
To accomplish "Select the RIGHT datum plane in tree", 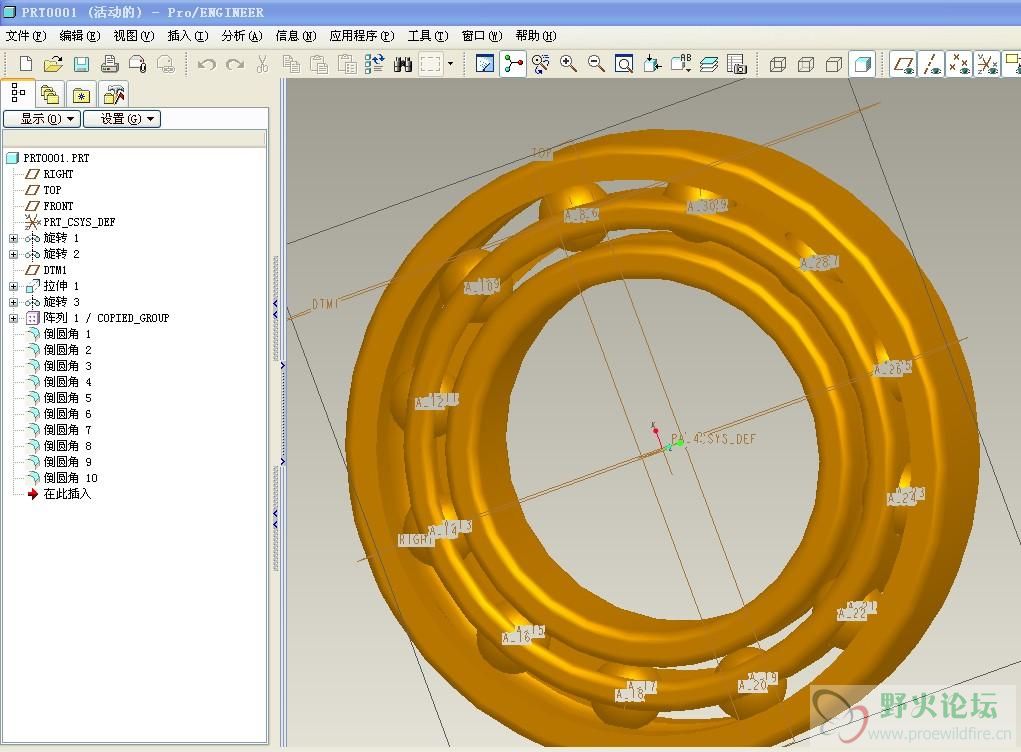I will 49,174.
